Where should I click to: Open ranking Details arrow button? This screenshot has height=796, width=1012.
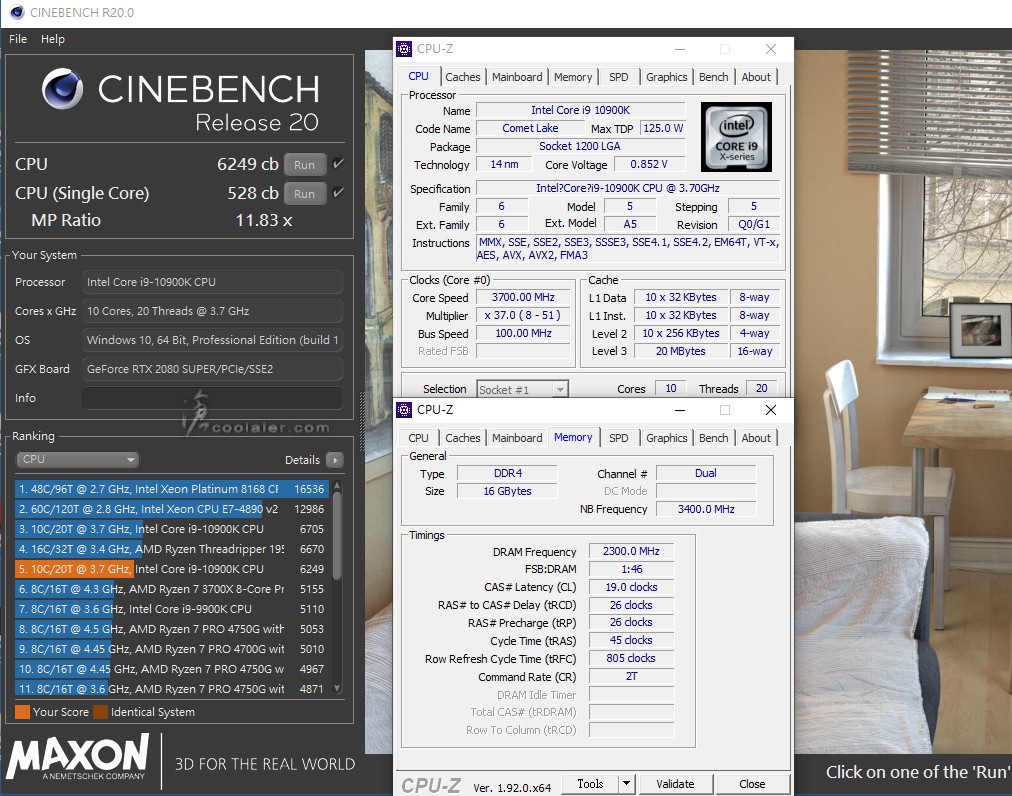[x=334, y=460]
